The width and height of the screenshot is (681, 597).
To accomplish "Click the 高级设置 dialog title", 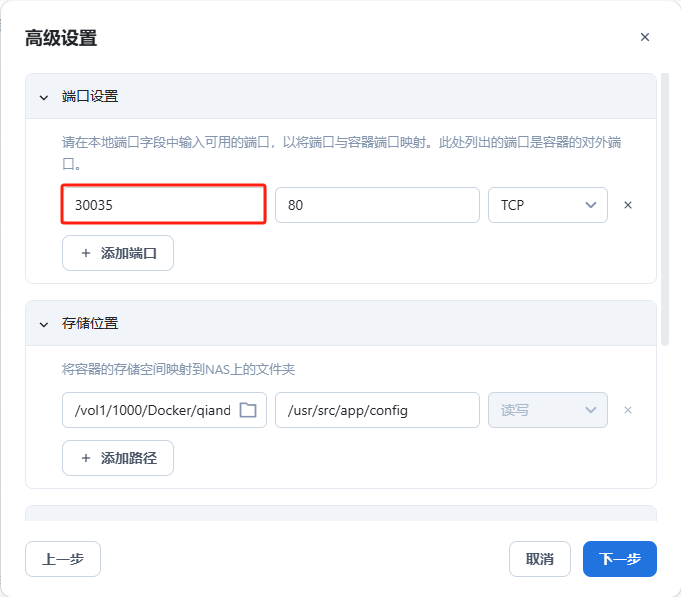I will point(61,38).
